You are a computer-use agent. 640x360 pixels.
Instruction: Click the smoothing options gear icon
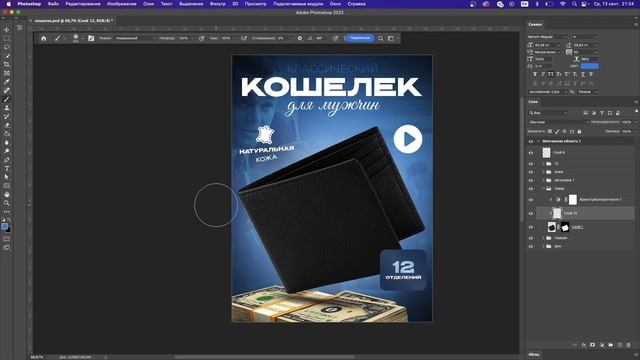300,38
